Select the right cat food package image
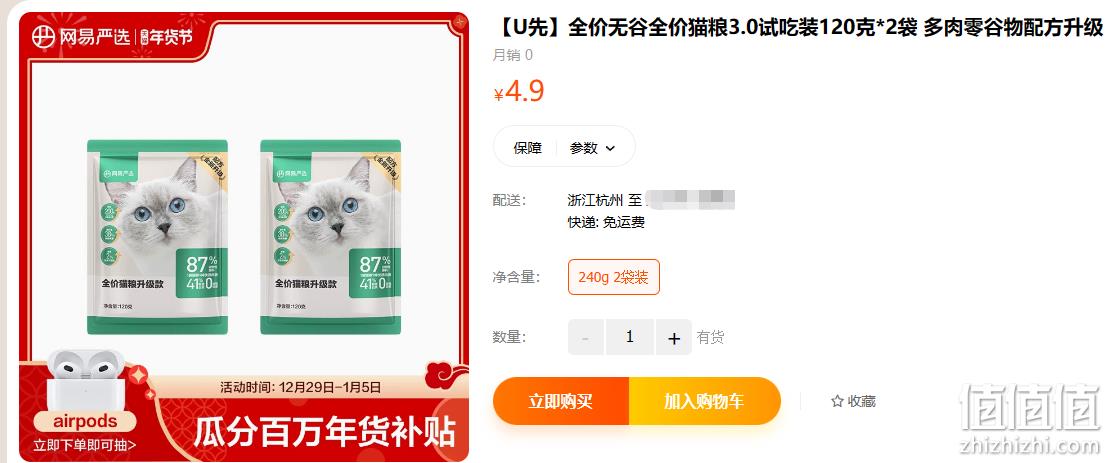Viewport: 1109px width, 463px height. click(330, 237)
